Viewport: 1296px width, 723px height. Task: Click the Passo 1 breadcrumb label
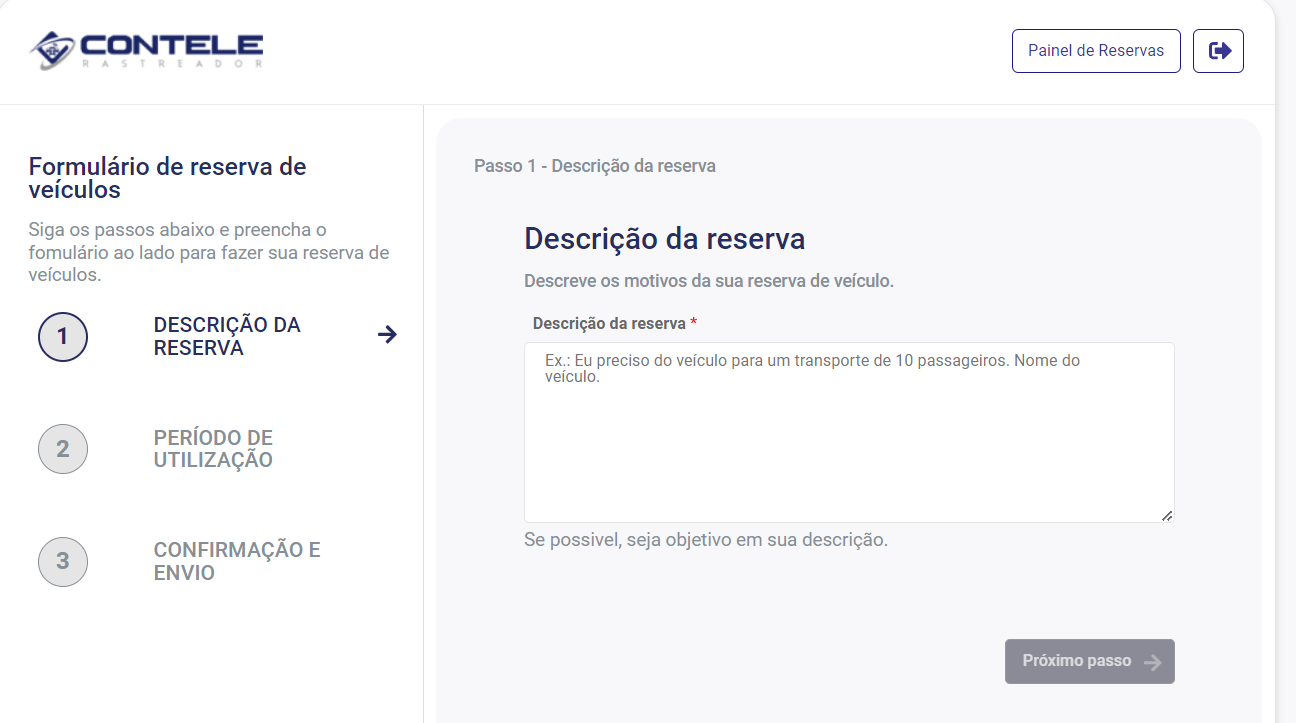tap(596, 165)
